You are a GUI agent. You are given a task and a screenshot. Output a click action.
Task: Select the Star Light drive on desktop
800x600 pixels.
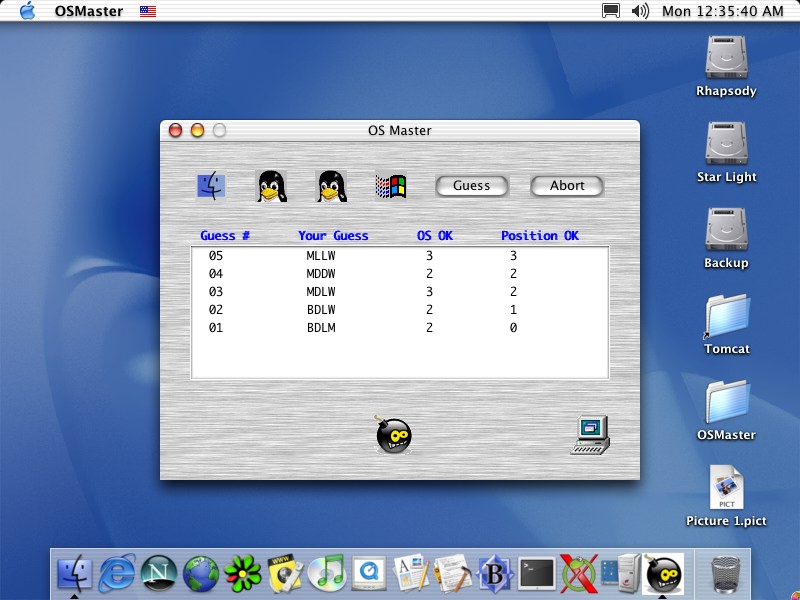point(726,152)
